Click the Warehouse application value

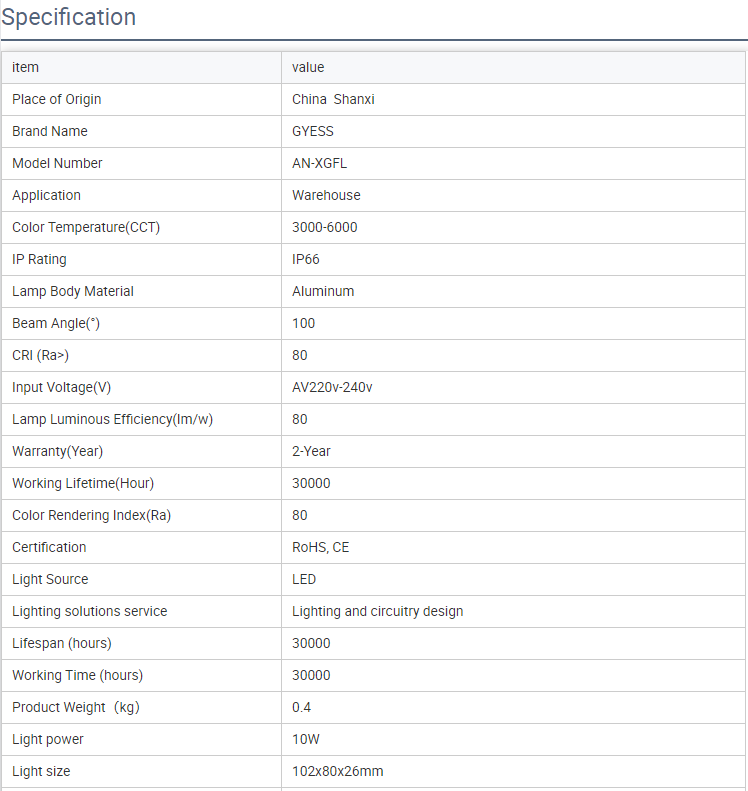(326, 195)
